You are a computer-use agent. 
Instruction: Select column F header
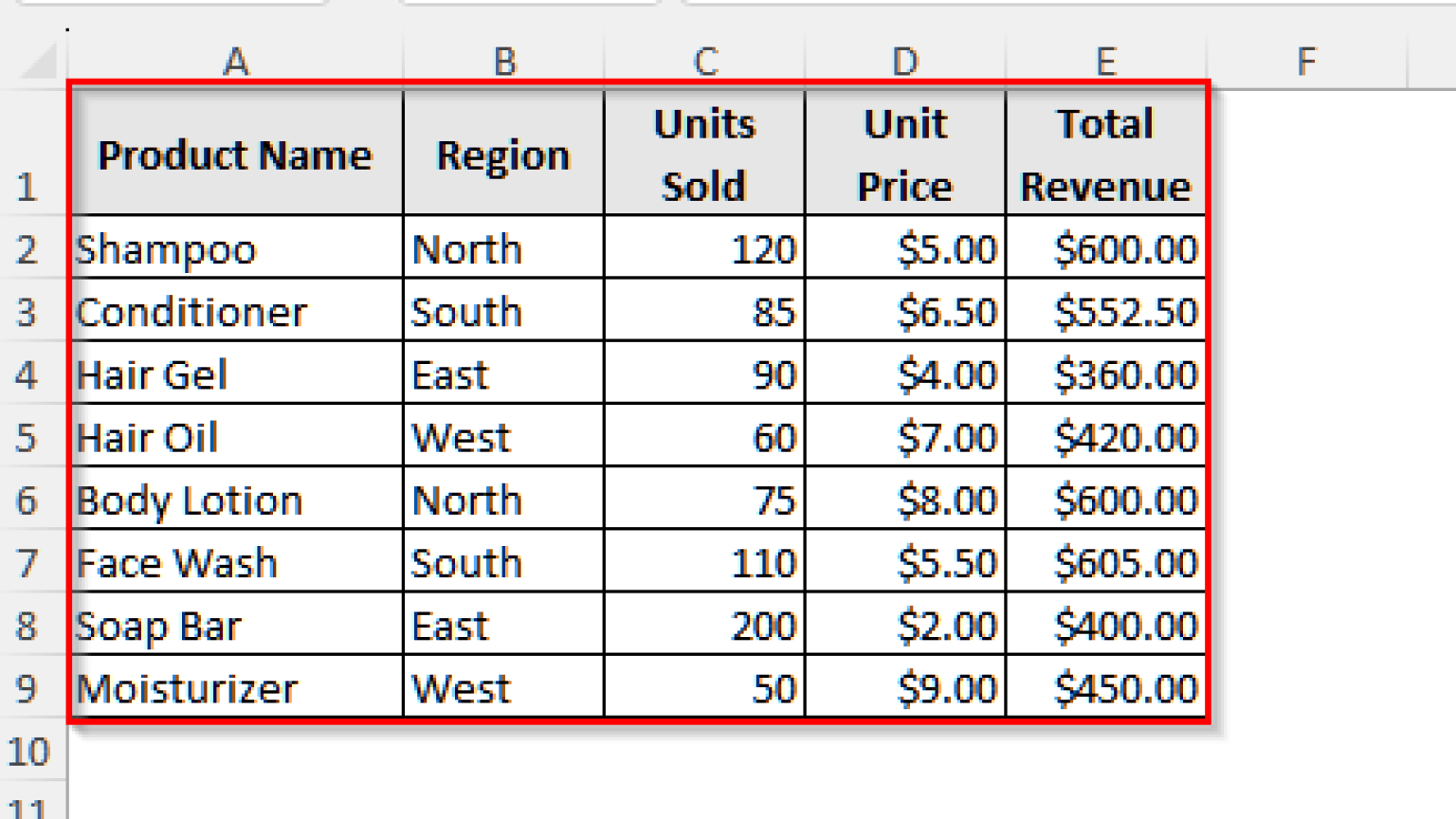pyautogui.click(x=1307, y=61)
